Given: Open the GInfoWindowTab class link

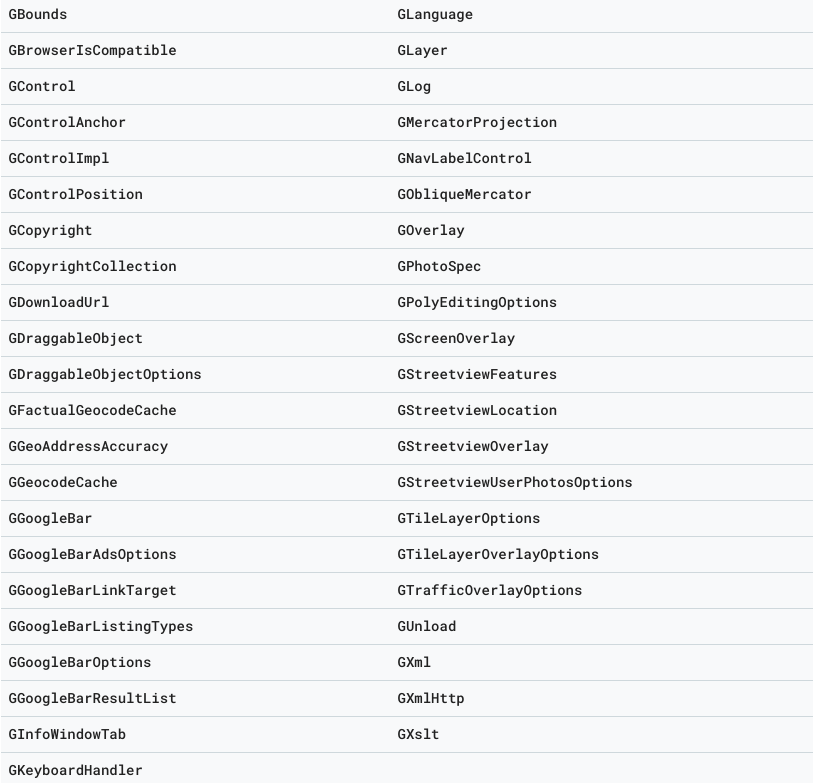Looking at the screenshot, I should coord(67,735).
